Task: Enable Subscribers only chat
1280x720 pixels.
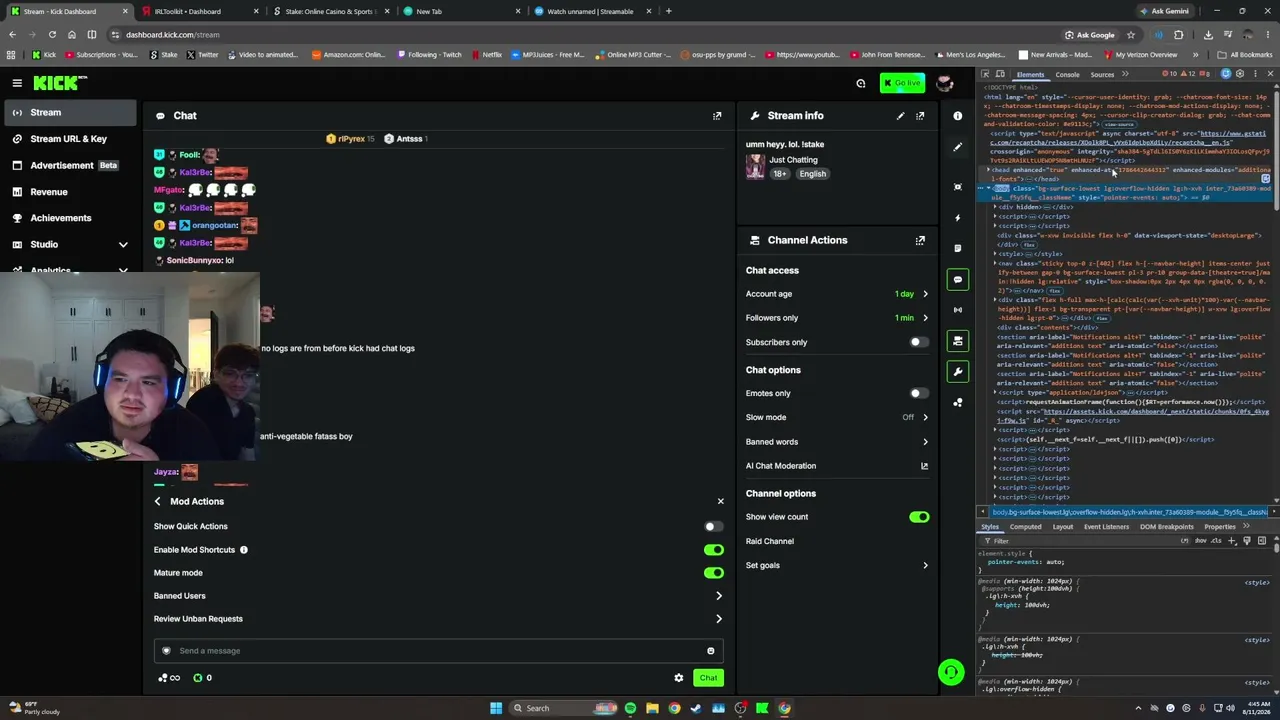Action: pyautogui.click(x=919, y=342)
